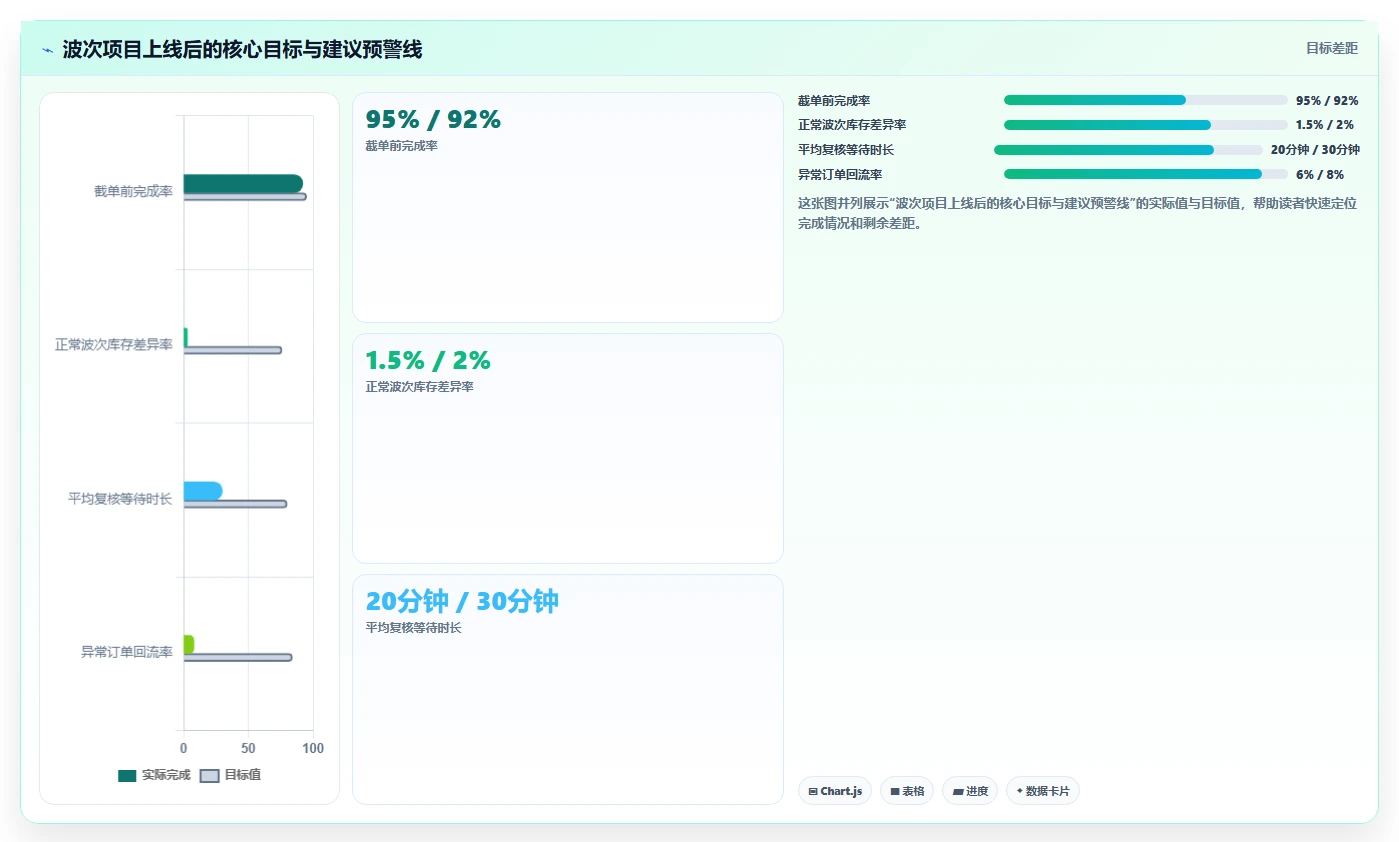Click the 正常波次库存差异率 progress bar

click(1146, 125)
